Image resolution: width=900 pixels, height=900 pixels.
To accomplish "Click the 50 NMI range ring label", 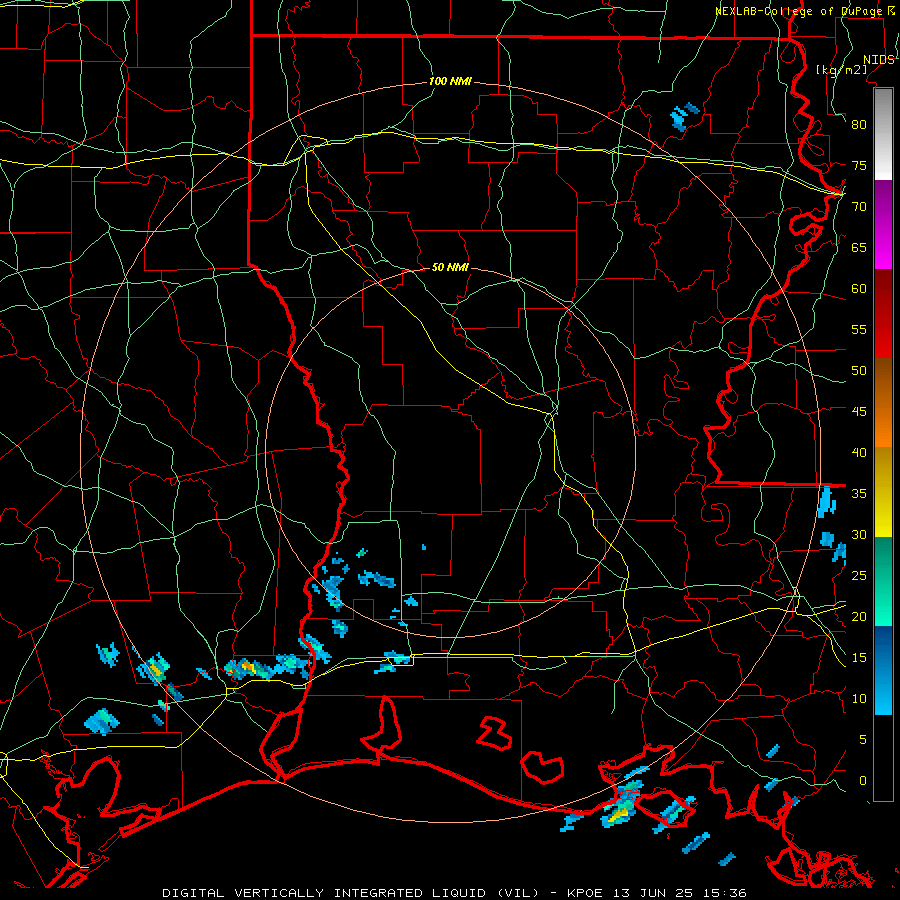I will [x=450, y=267].
